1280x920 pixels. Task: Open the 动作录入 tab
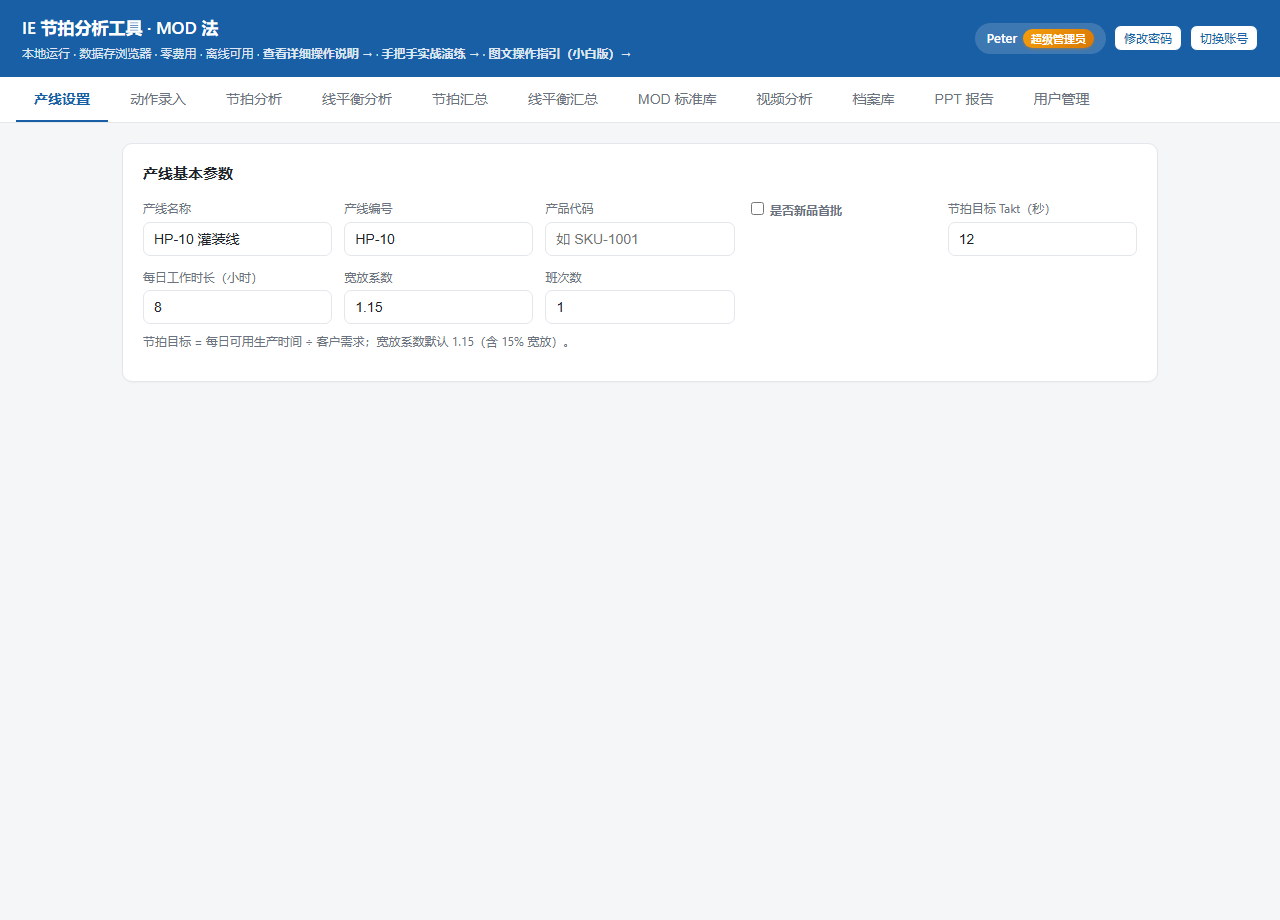point(158,100)
